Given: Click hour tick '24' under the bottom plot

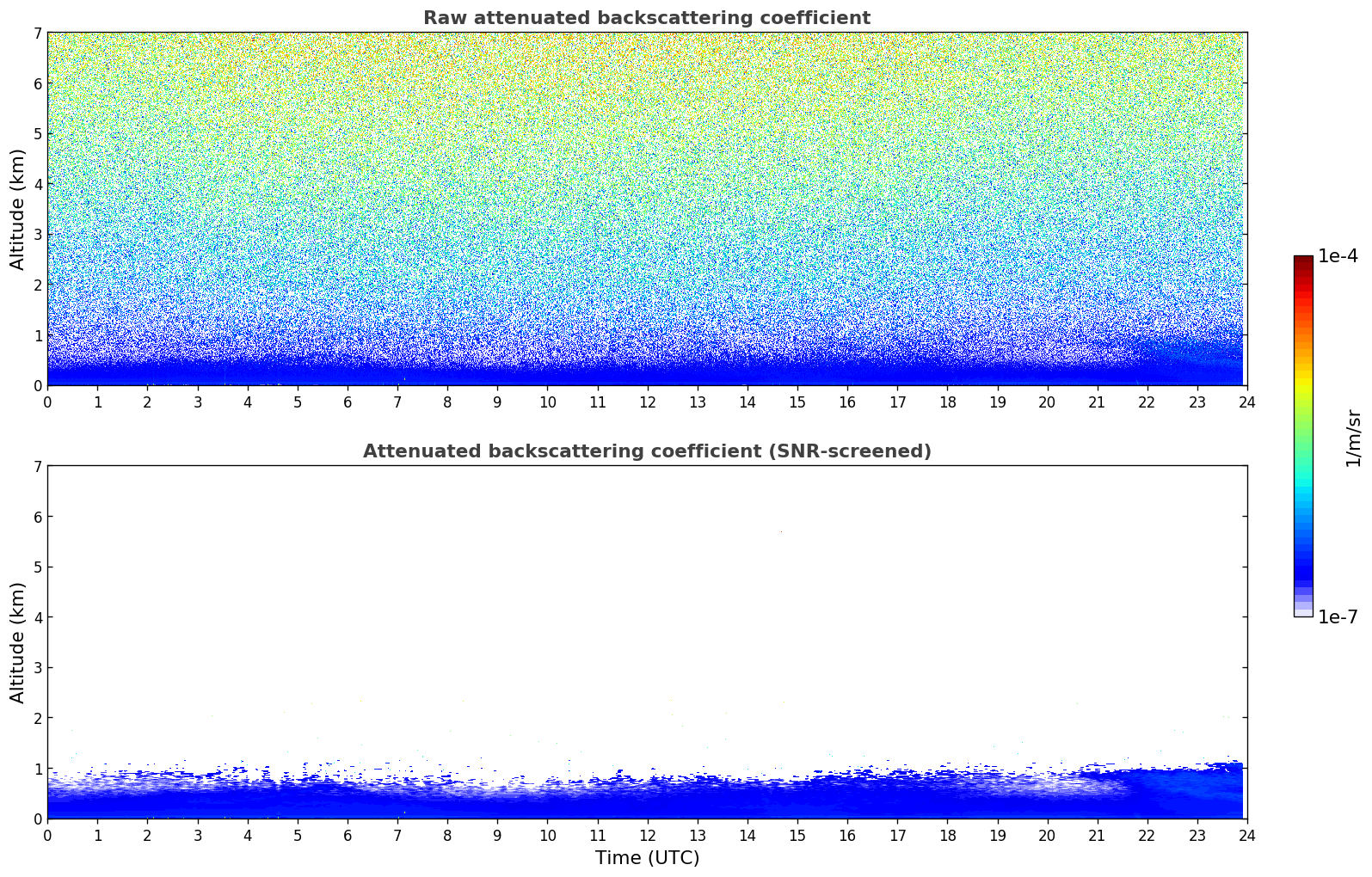Looking at the screenshot, I should (1247, 835).
